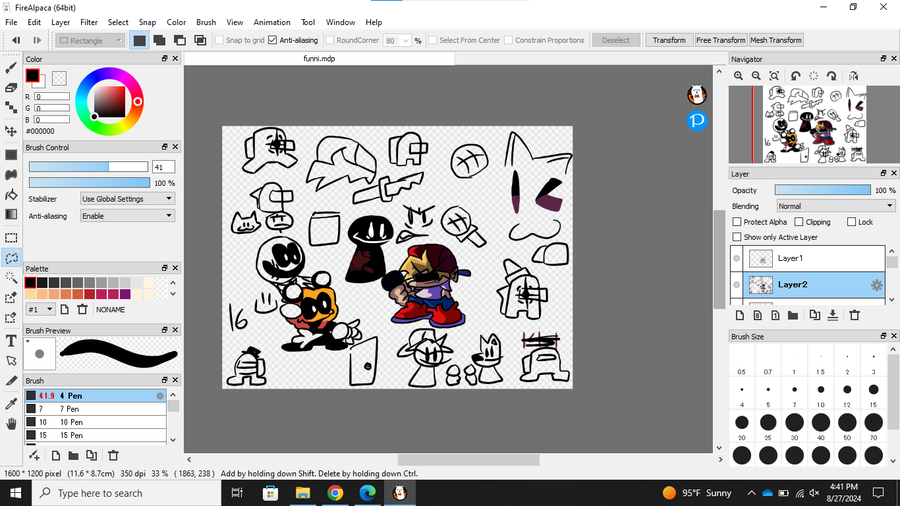Toggle visibility of Layer1
This screenshot has width=900, height=506.
[x=736, y=259]
